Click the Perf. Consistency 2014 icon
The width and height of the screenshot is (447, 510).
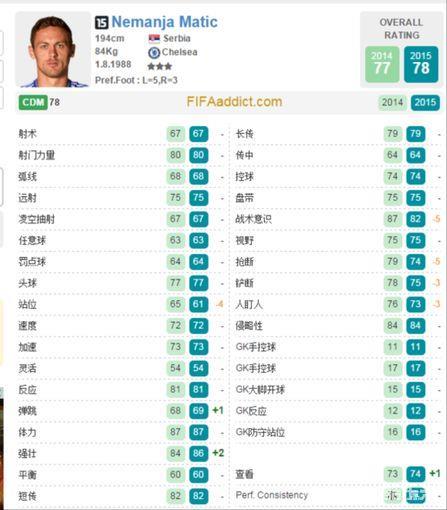393,495
